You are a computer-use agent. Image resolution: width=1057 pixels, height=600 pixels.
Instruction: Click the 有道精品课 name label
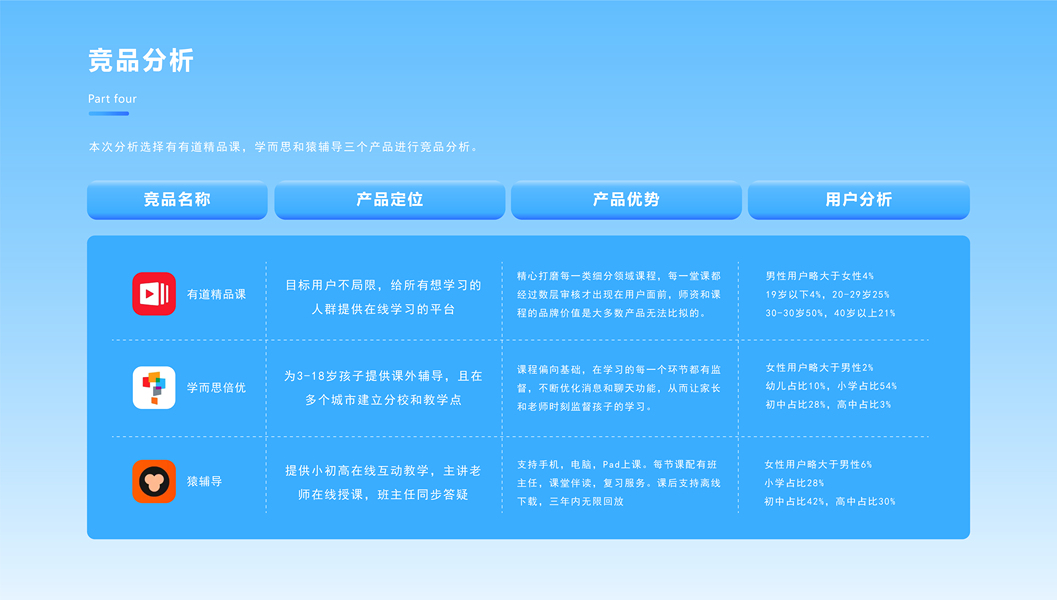(x=216, y=295)
